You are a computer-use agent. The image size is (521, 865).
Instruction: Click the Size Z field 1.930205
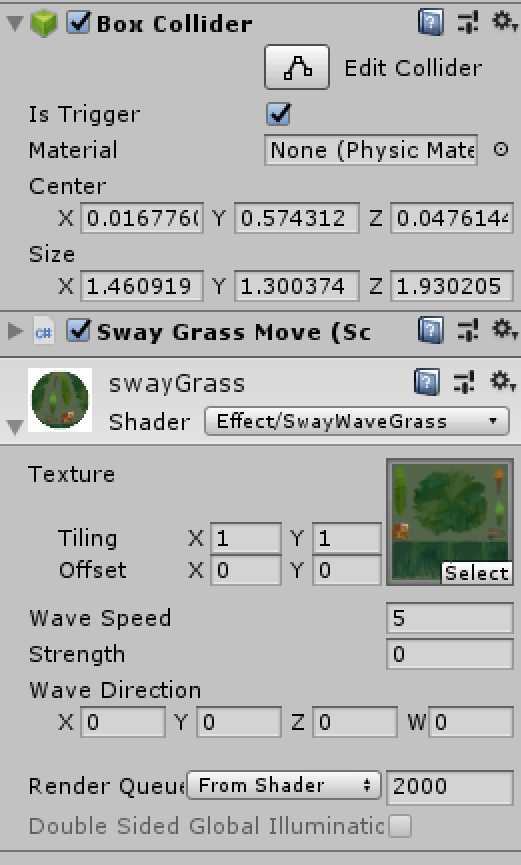(451, 286)
